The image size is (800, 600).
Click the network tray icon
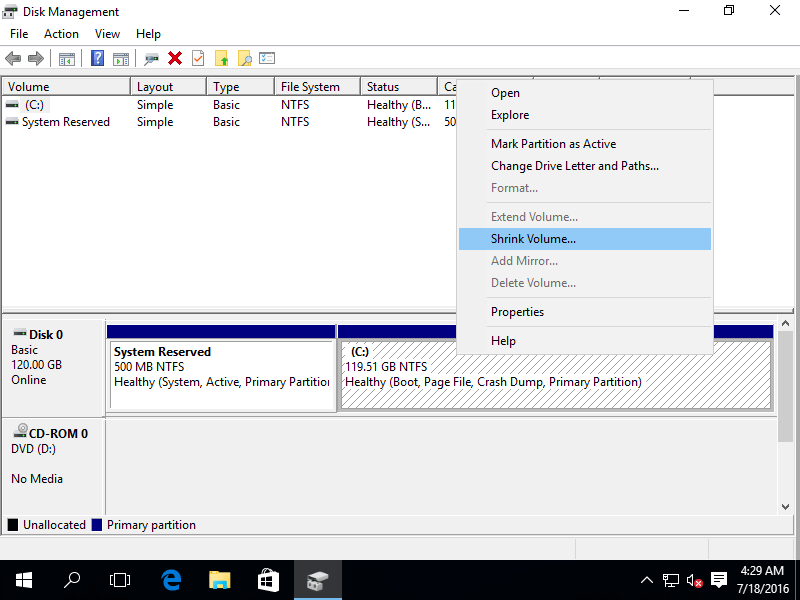point(671,580)
